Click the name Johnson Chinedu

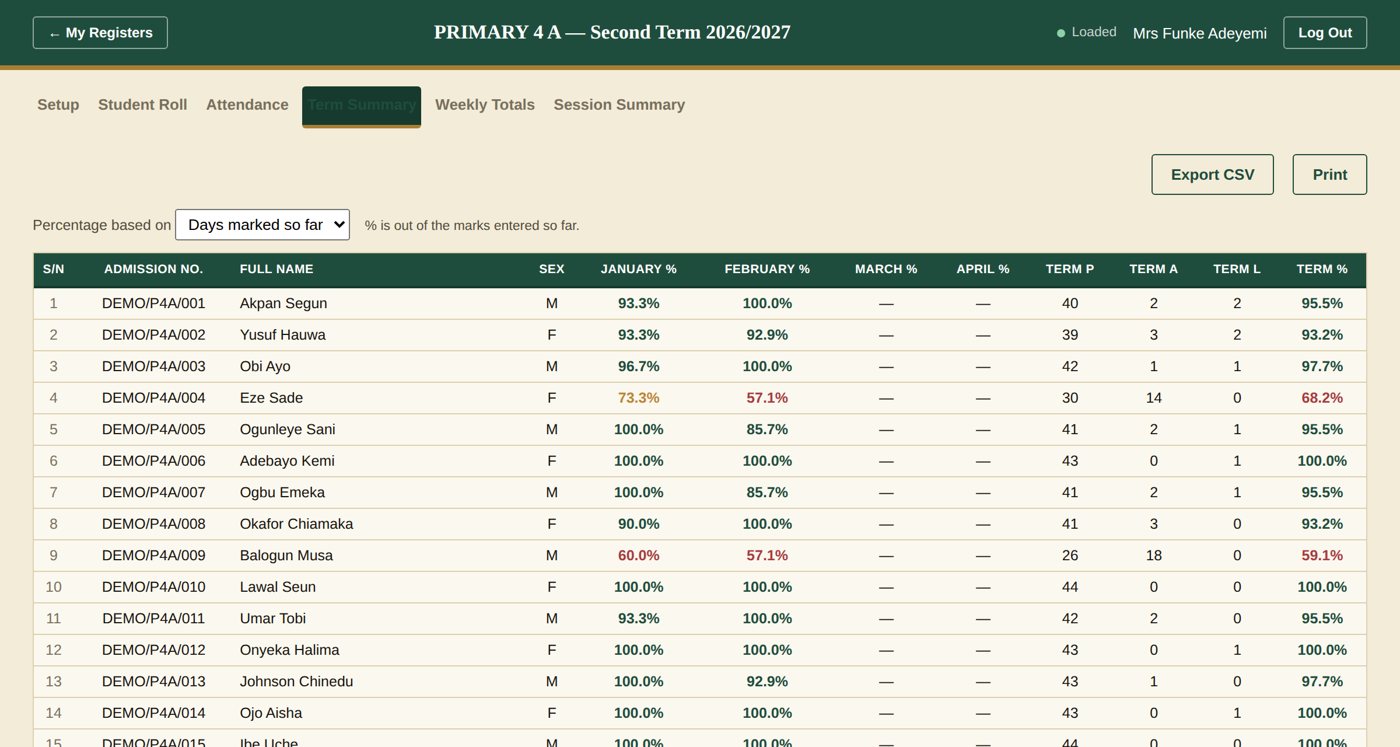pos(296,681)
